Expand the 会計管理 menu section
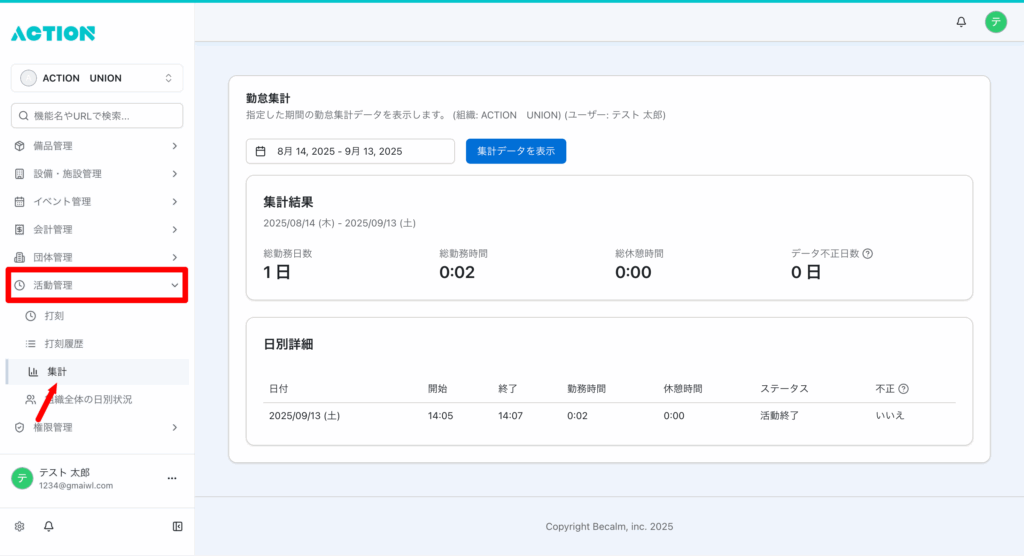This screenshot has height=556, width=1024. 97,229
